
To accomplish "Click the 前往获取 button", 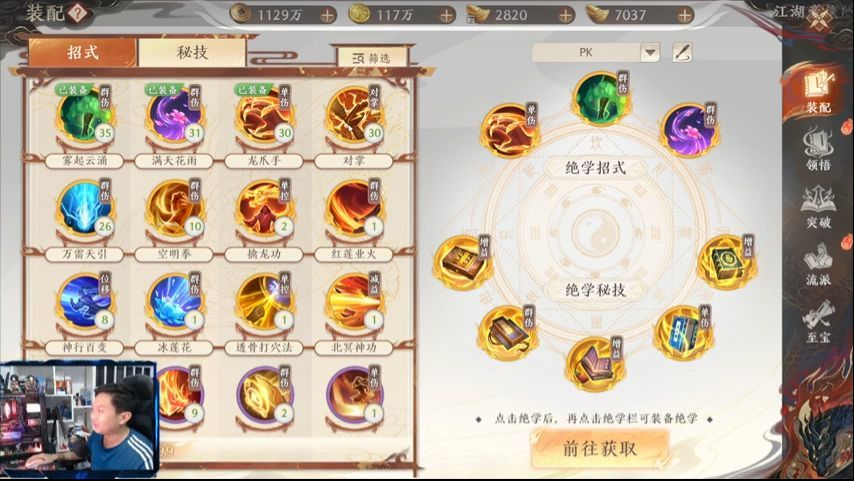I will point(600,448).
